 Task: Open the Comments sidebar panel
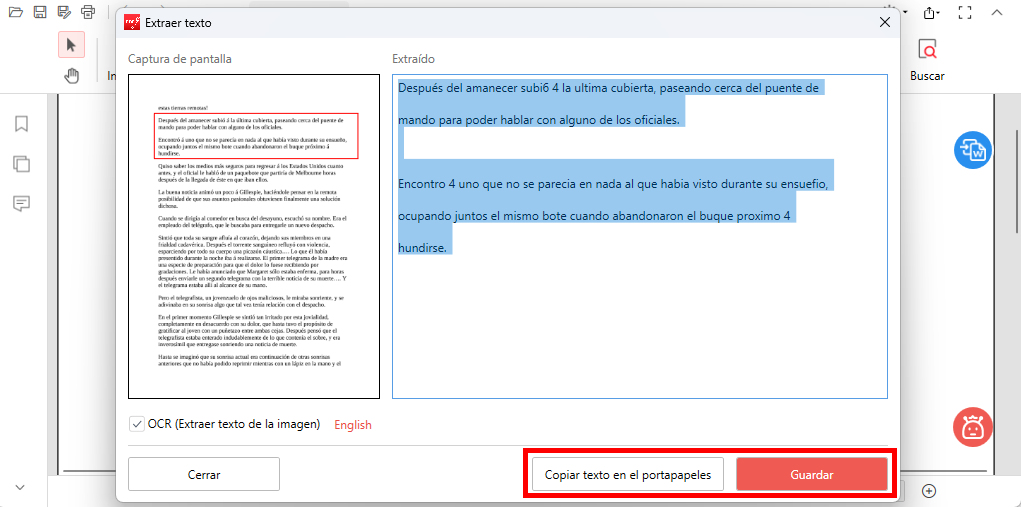coord(21,204)
